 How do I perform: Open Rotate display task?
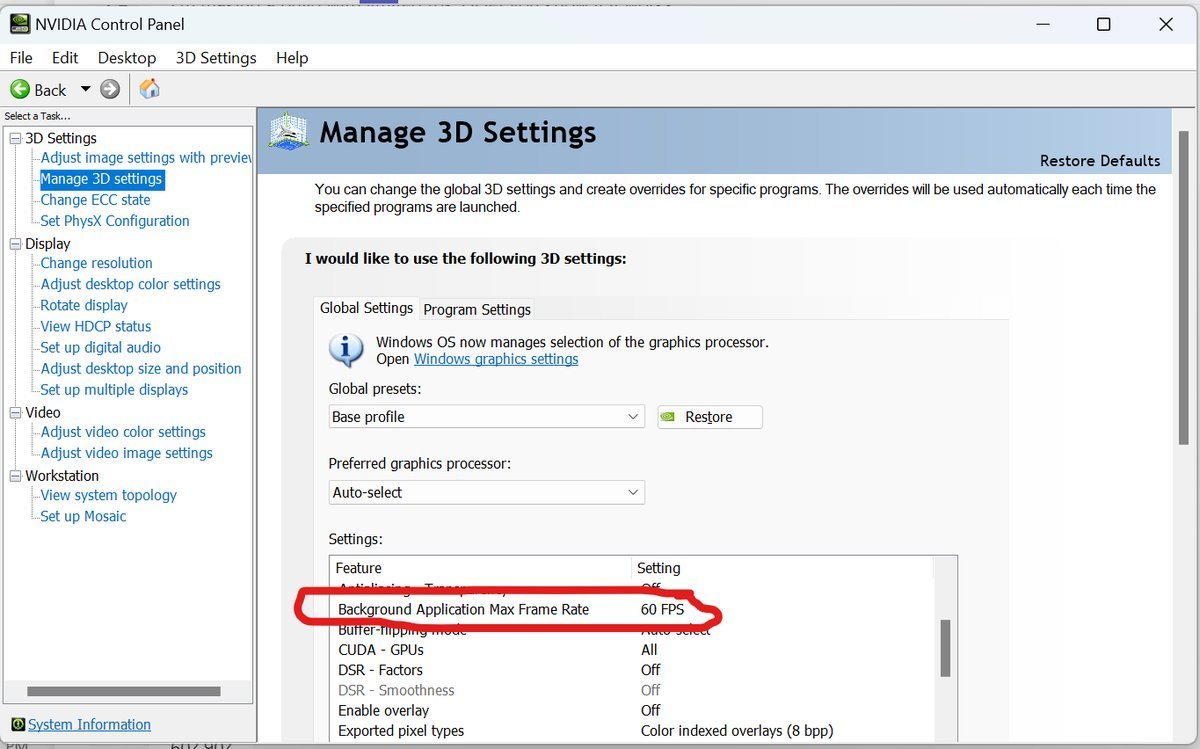pyautogui.click(x=84, y=305)
